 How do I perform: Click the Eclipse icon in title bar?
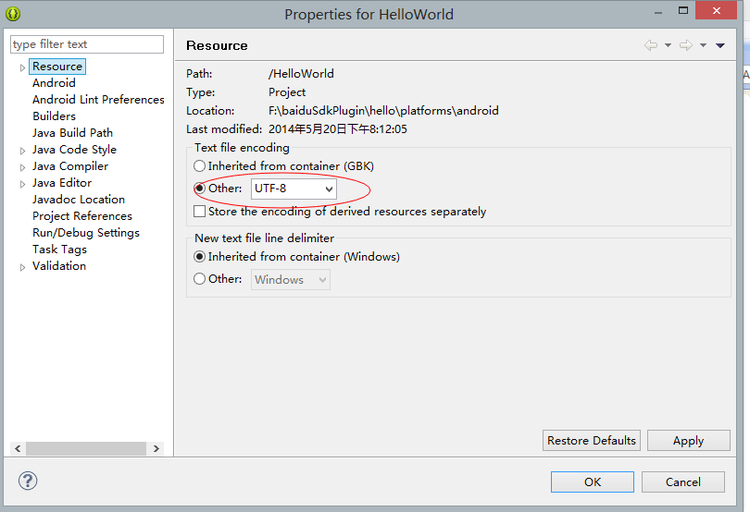point(13,13)
